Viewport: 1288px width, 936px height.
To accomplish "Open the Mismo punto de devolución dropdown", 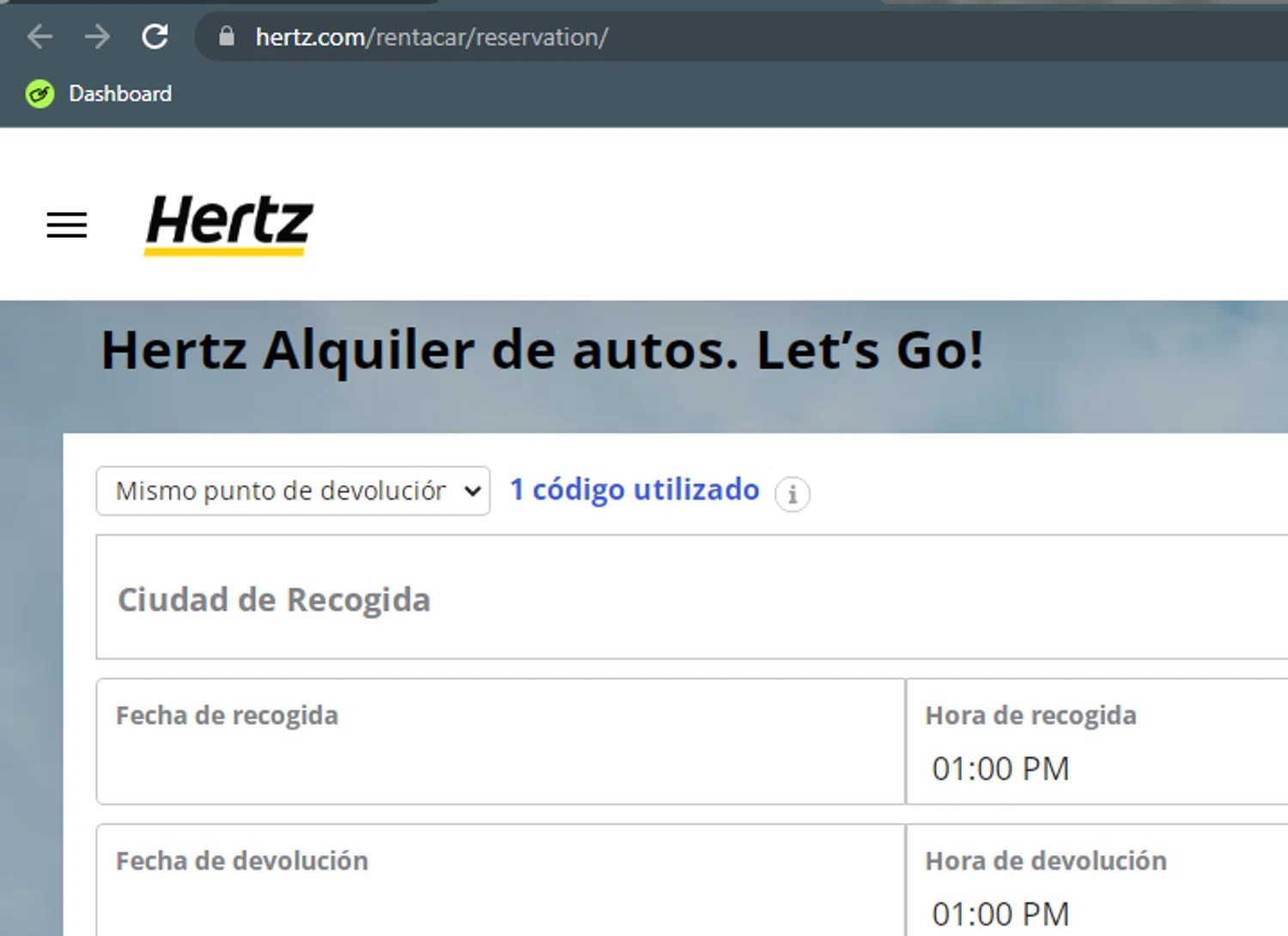I will click(293, 491).
